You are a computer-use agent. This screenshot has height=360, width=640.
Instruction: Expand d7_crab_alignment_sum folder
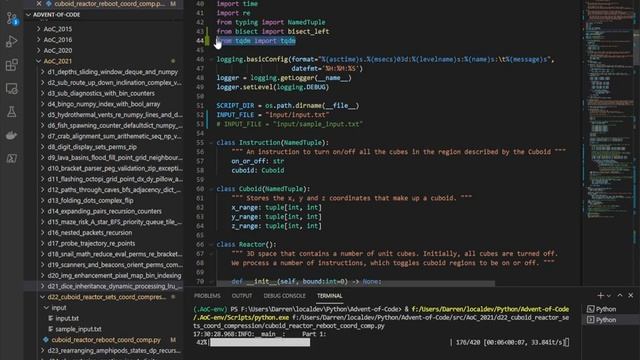coord(42,136)
